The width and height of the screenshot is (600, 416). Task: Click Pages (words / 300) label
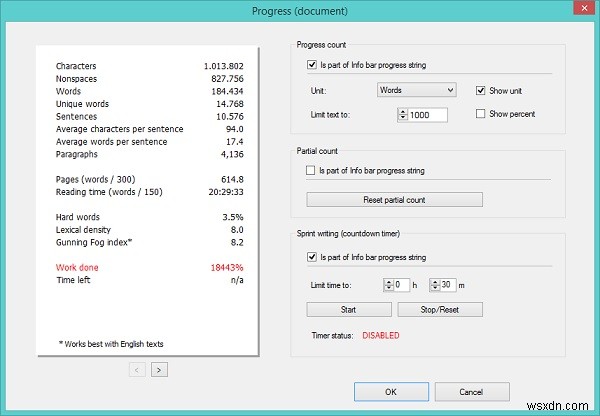tap(95, 179)
